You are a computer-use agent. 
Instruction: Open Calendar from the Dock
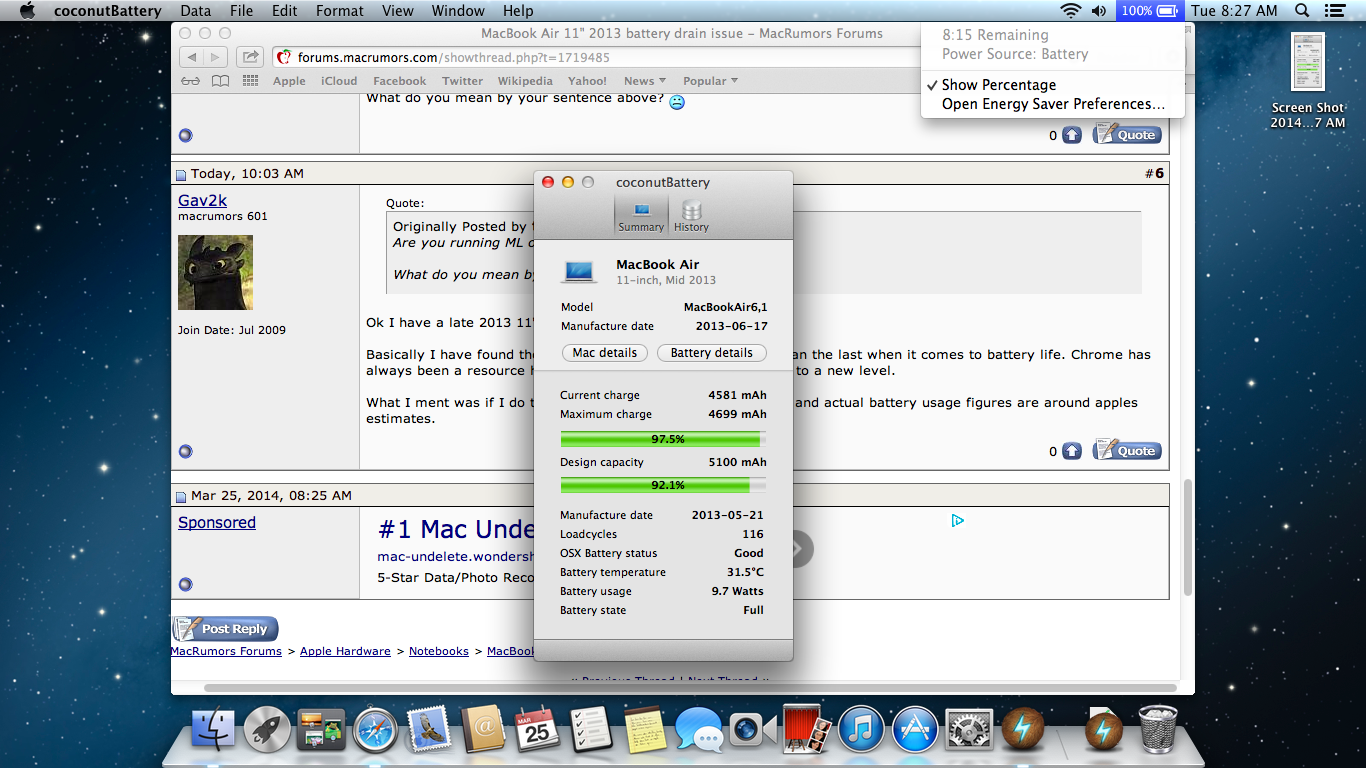(537, 730)
